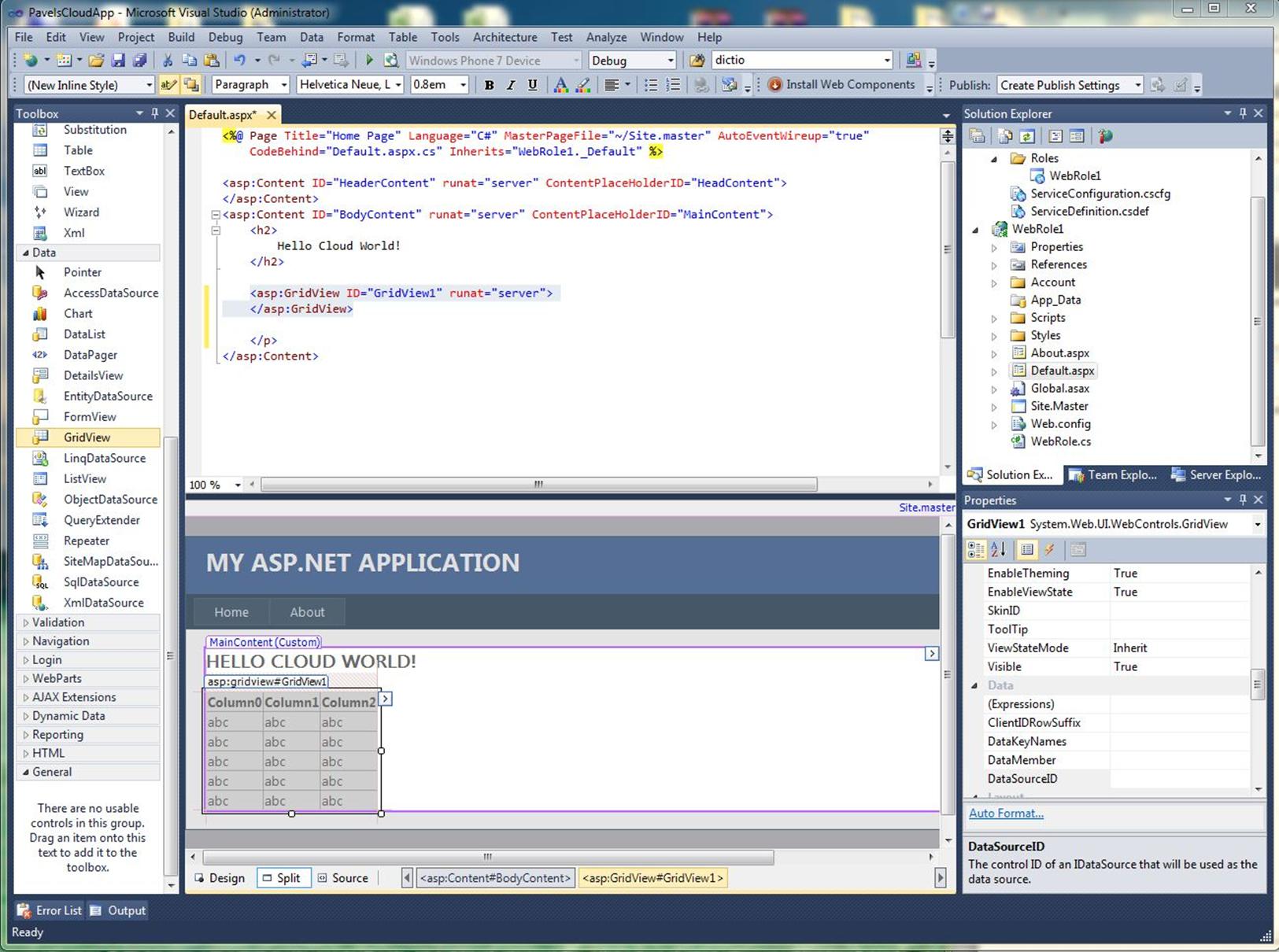
Task: Expand the Validation group in Toolbox
Action: pyautogui.click(x=25, y=622)
